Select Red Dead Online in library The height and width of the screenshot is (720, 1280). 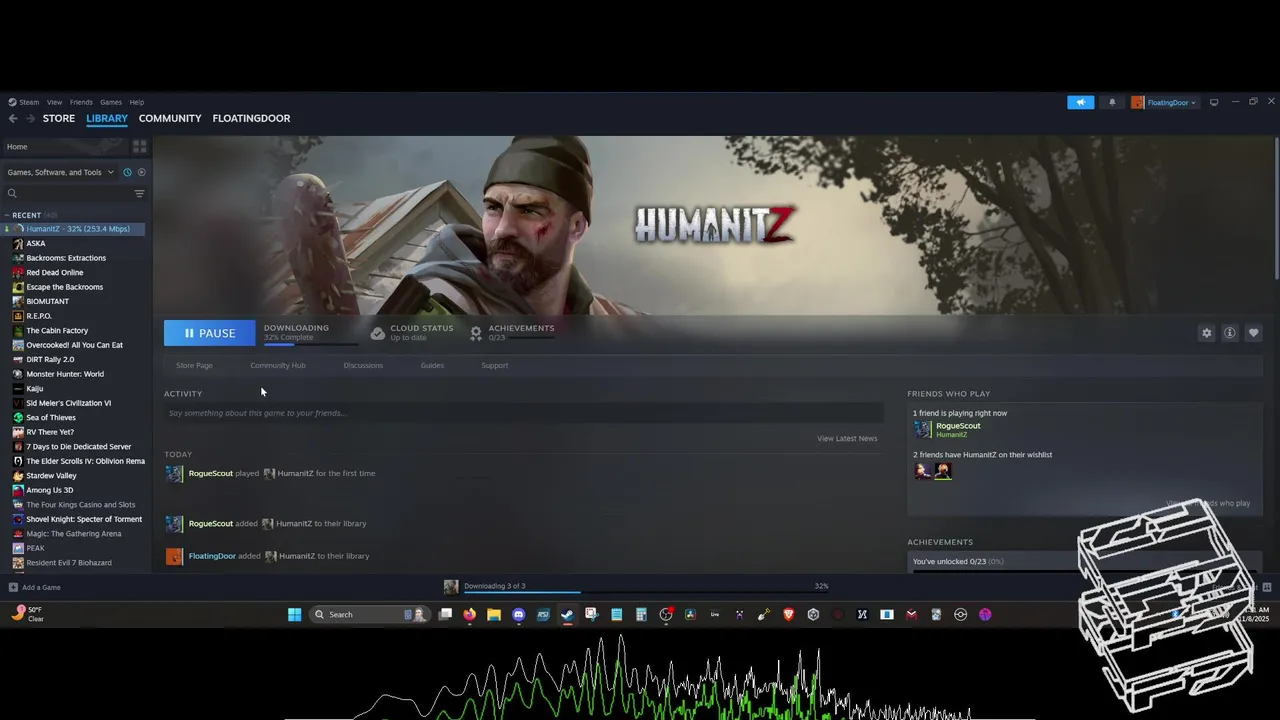click(55, 272)
